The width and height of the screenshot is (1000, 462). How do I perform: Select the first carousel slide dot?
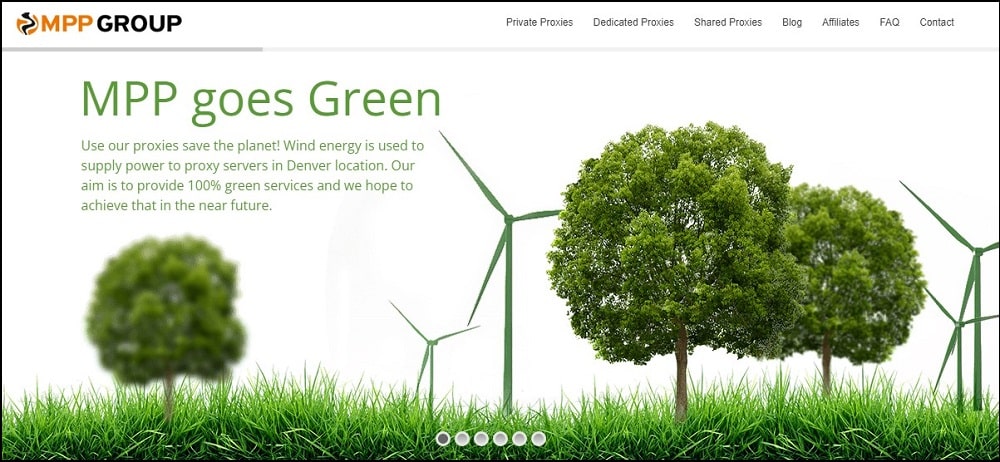point(443,438)
